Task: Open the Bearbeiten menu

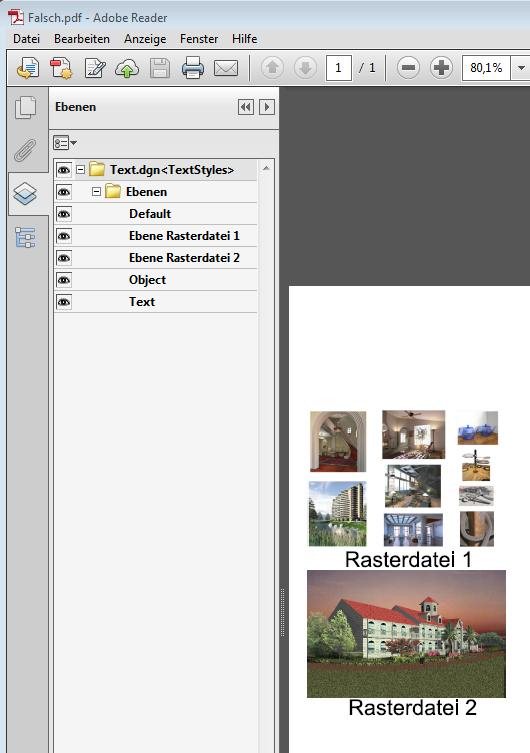Action: pyautogui.click(x=82, y=39)
